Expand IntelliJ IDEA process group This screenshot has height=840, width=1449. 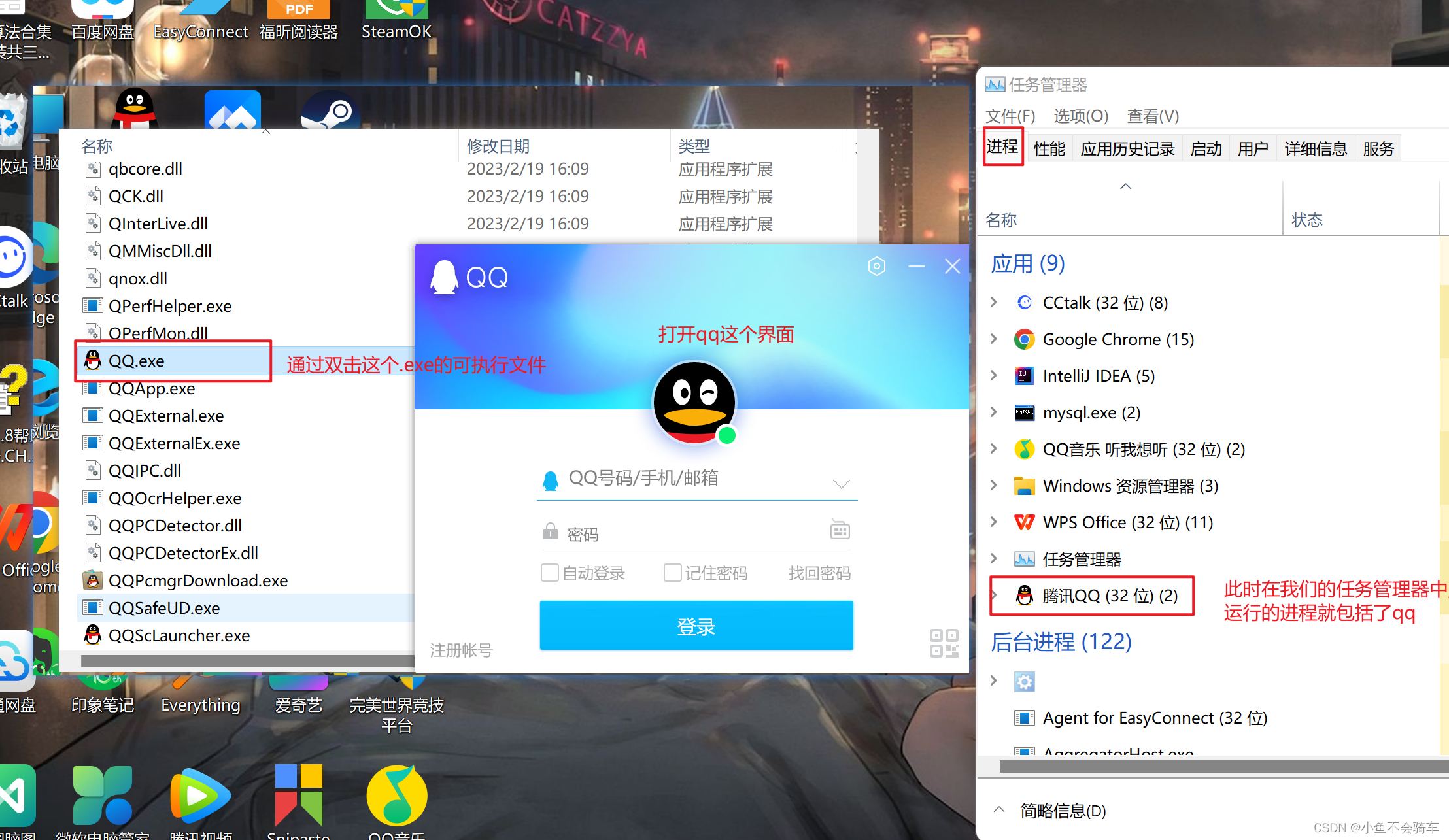tap(994, 375)
